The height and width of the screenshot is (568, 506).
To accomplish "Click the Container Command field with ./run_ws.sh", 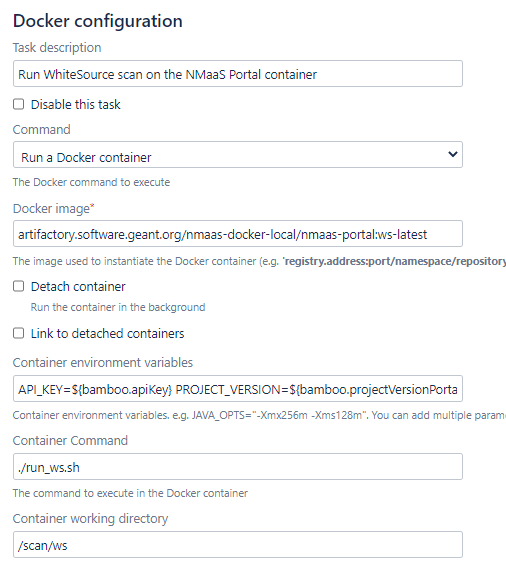I will click(x=238, y=467).
